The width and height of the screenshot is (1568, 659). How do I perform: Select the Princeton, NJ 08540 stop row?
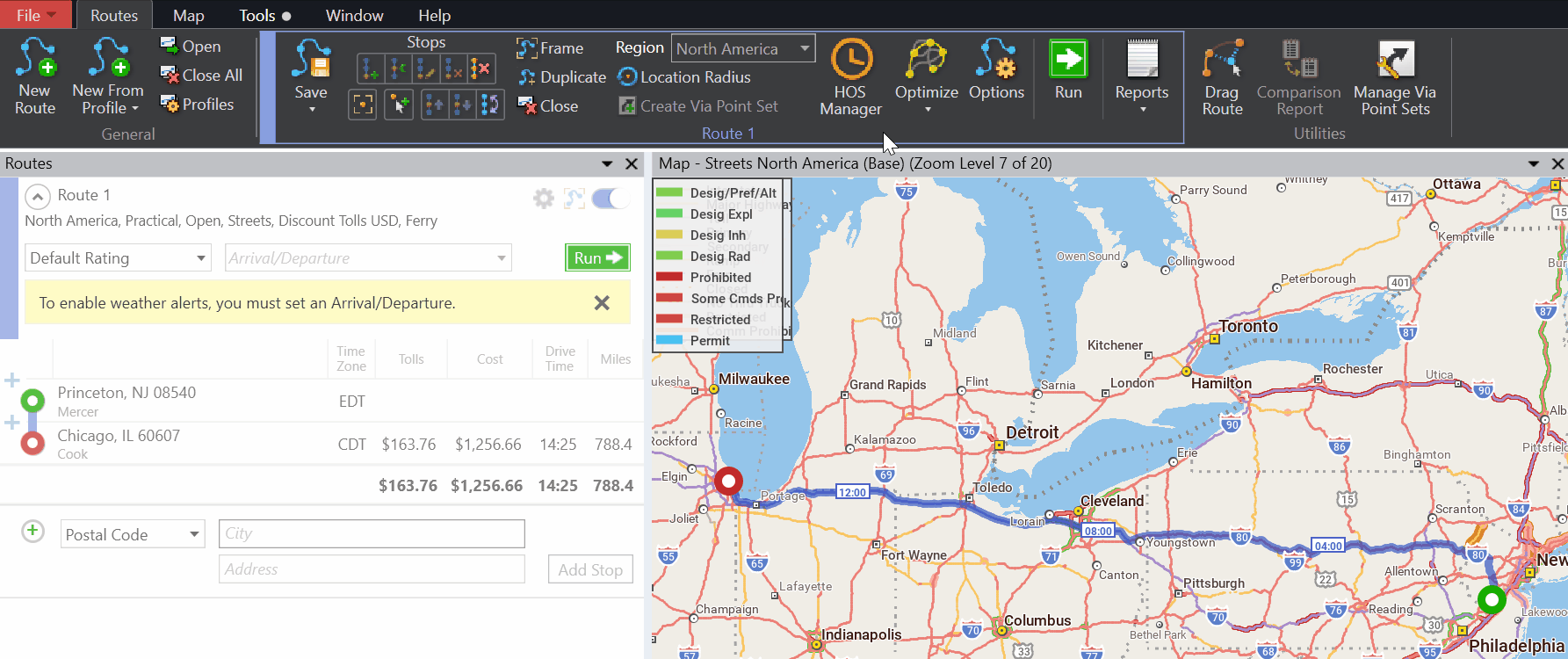click(322, 402)
